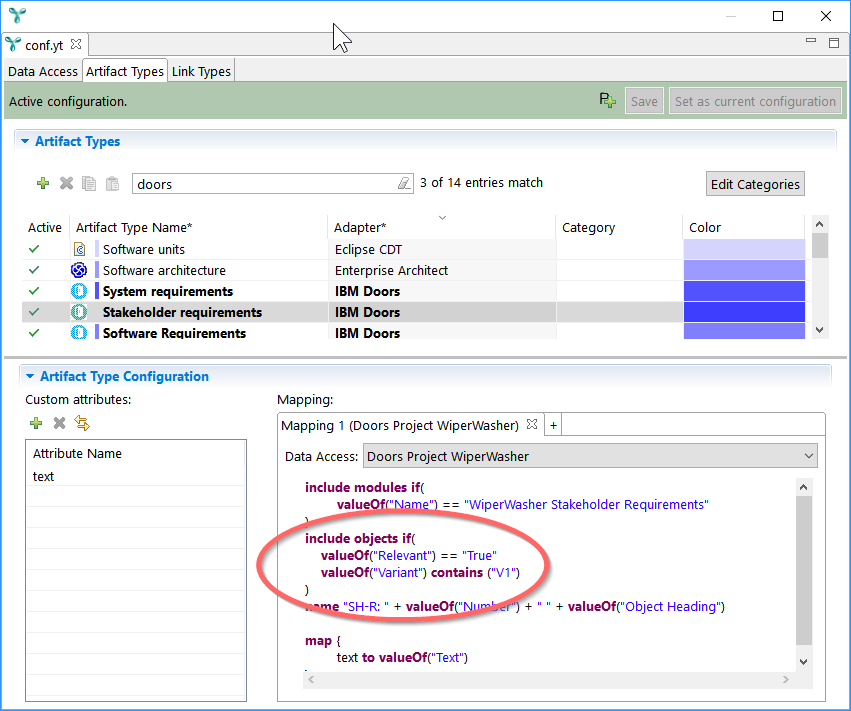Pick color swatch for Software architecture
The width and height of the screenshot is (851, 711).
[x=744, y=270]
